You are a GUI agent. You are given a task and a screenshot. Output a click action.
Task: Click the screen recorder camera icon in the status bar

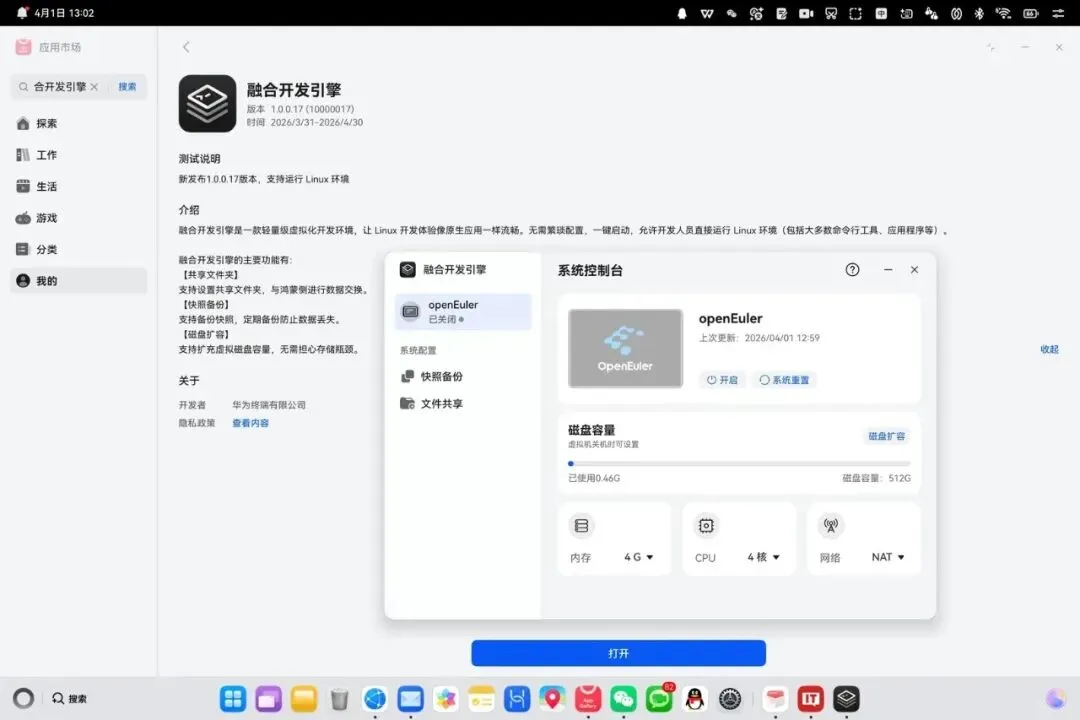806,13
